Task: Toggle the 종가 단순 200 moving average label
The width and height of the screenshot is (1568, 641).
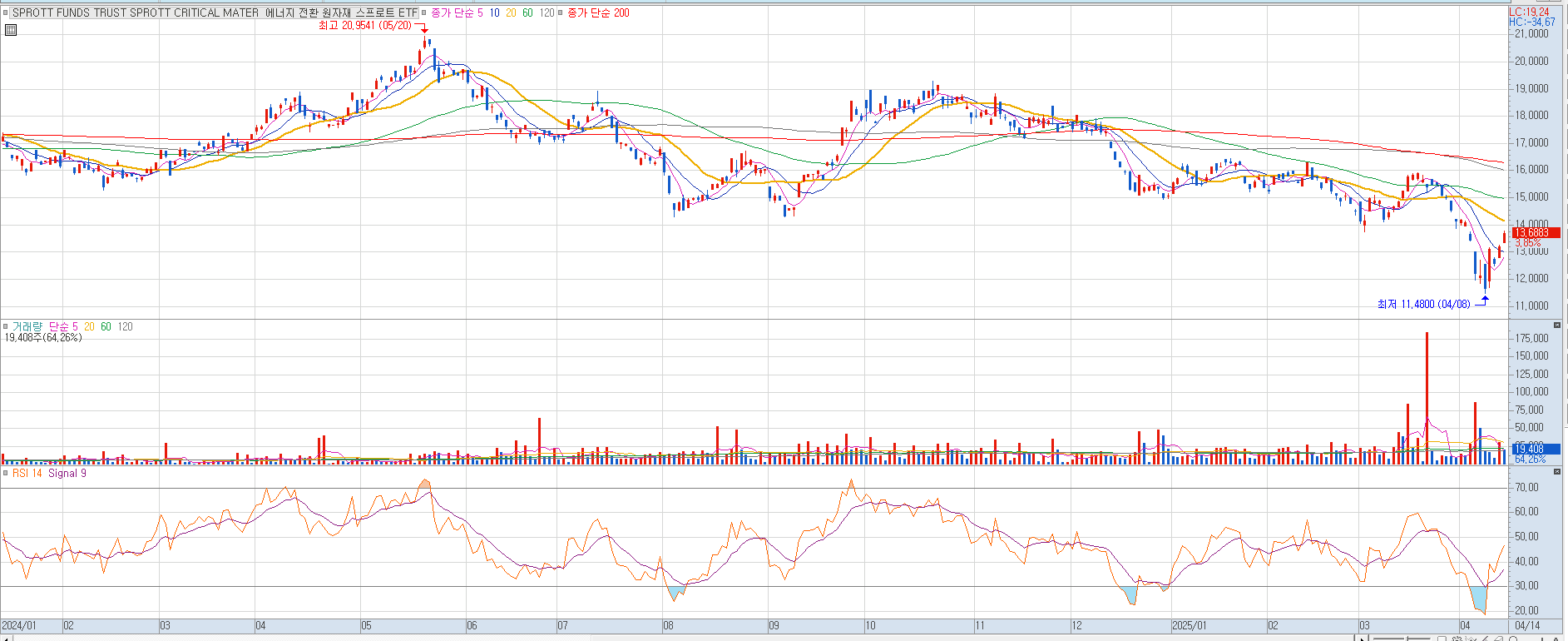Action: [x=598, y=13]
